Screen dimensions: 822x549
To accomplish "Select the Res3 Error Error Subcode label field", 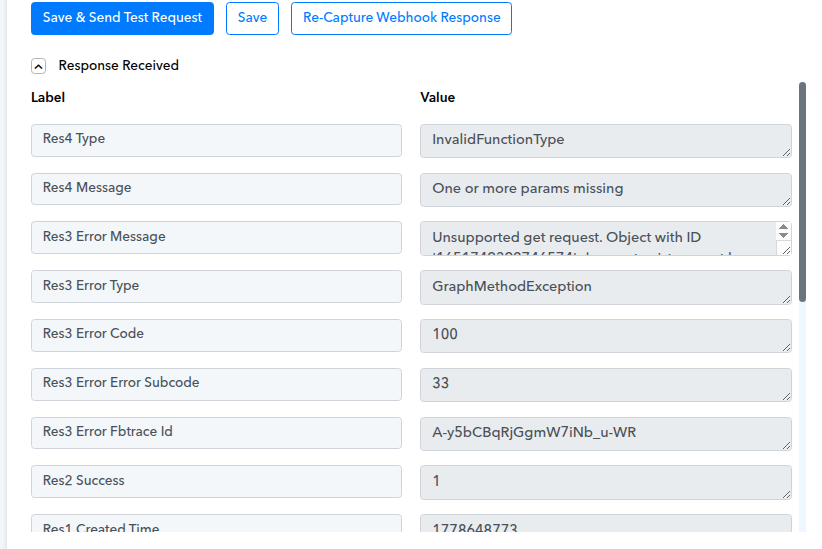I will (216, 384).
